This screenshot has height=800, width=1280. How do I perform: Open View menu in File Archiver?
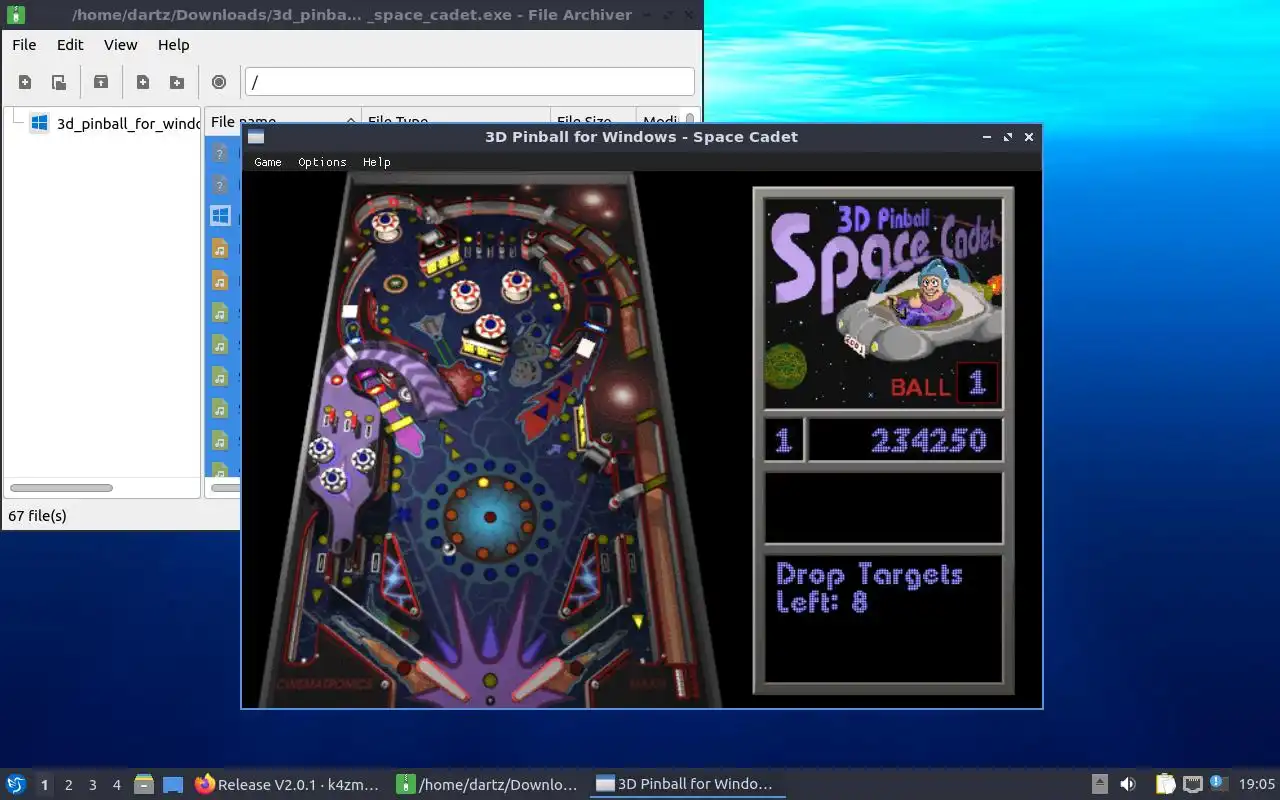(121, 45)
